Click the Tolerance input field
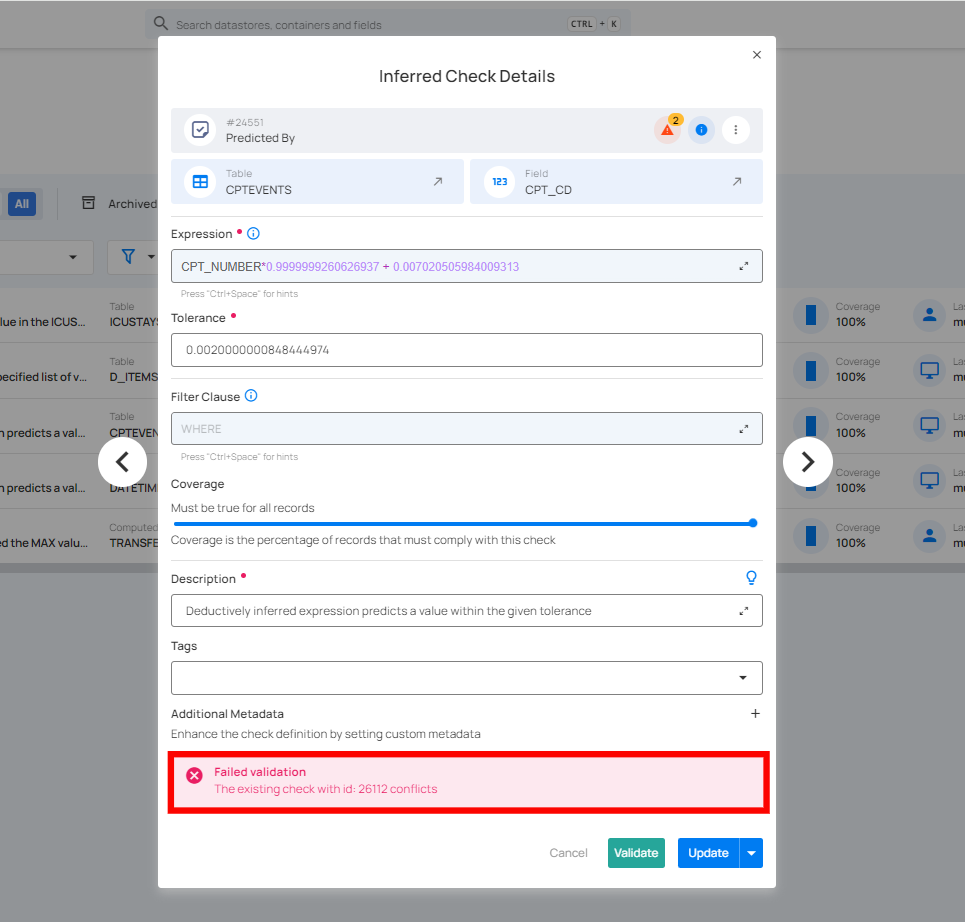The image size is (965, 922). click(466, 350)
